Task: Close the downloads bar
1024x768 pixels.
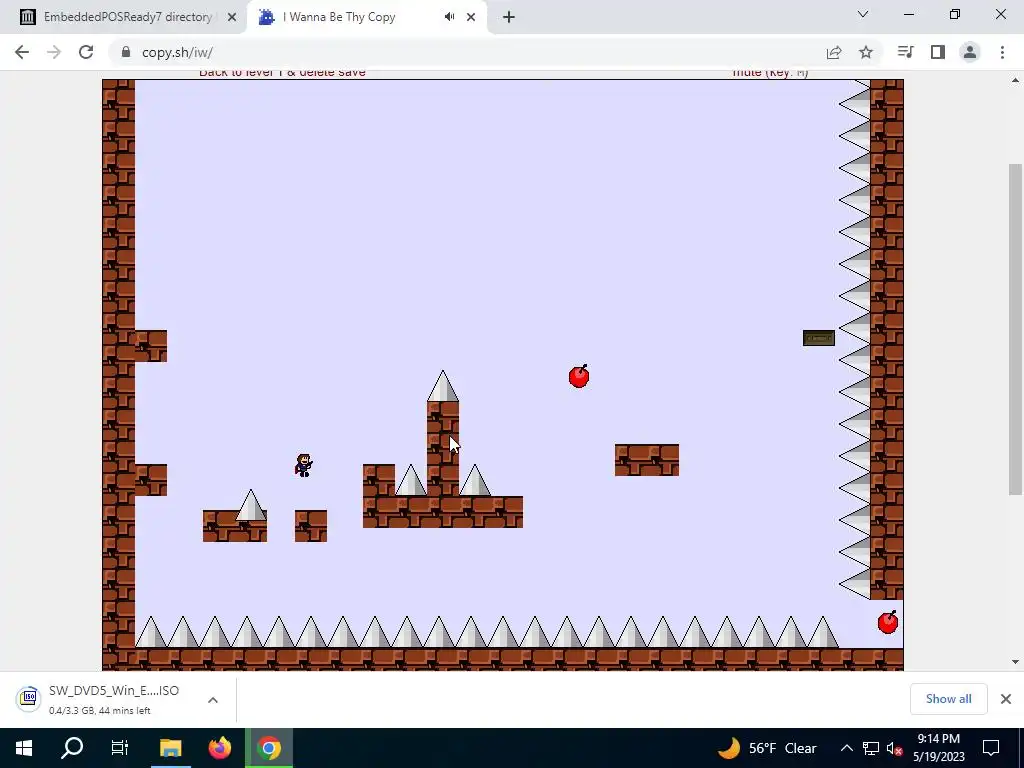Action: pyautogui.click(x=1006, y=699)
